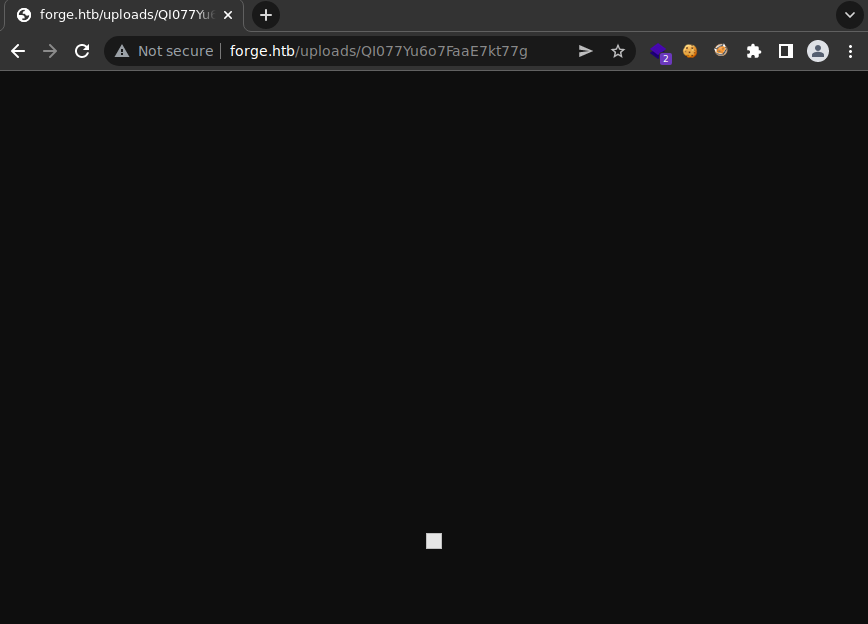This screenshot has height=624, width=868.
Task: Click the share page arrow icon
Action: tap(586, 51)
